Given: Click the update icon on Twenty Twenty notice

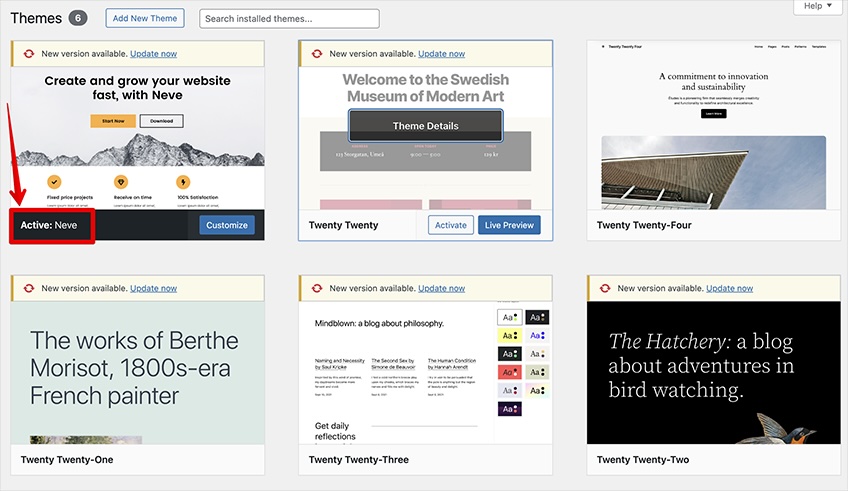Looking at the screenshot, I should [317, 54].
